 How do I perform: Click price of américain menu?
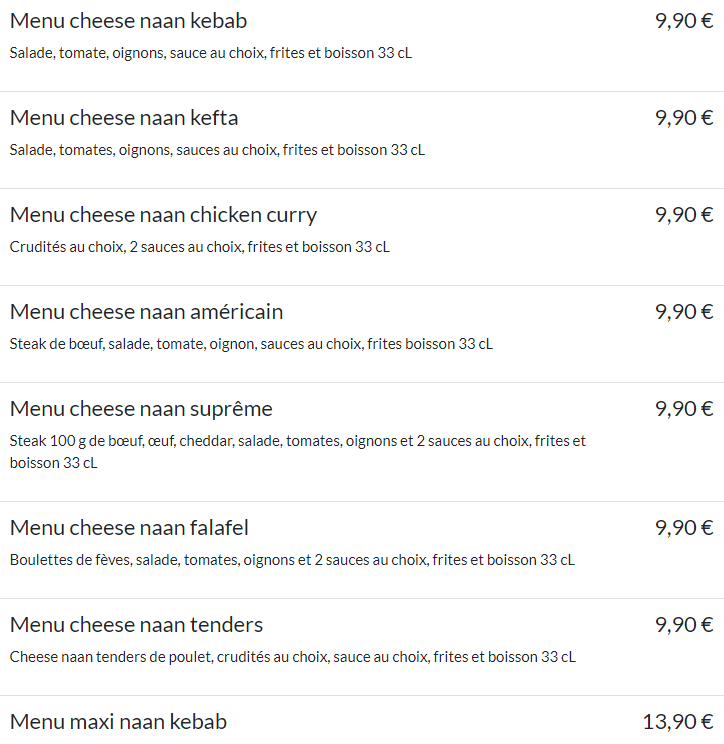684,312
